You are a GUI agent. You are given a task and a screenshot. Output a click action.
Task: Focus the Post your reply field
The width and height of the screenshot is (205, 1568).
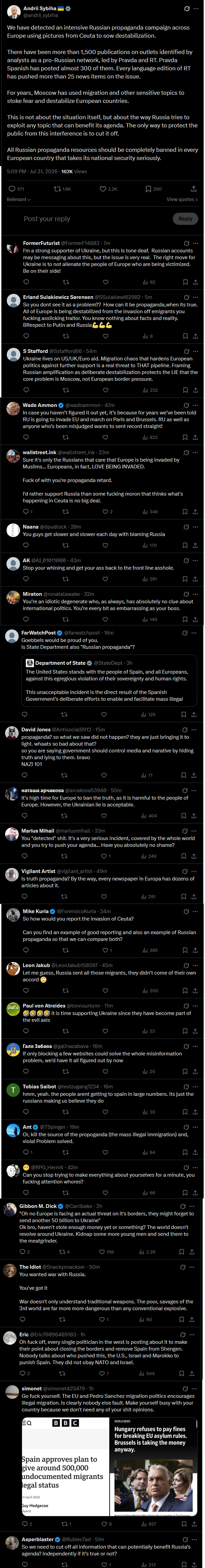click(91, 218)
